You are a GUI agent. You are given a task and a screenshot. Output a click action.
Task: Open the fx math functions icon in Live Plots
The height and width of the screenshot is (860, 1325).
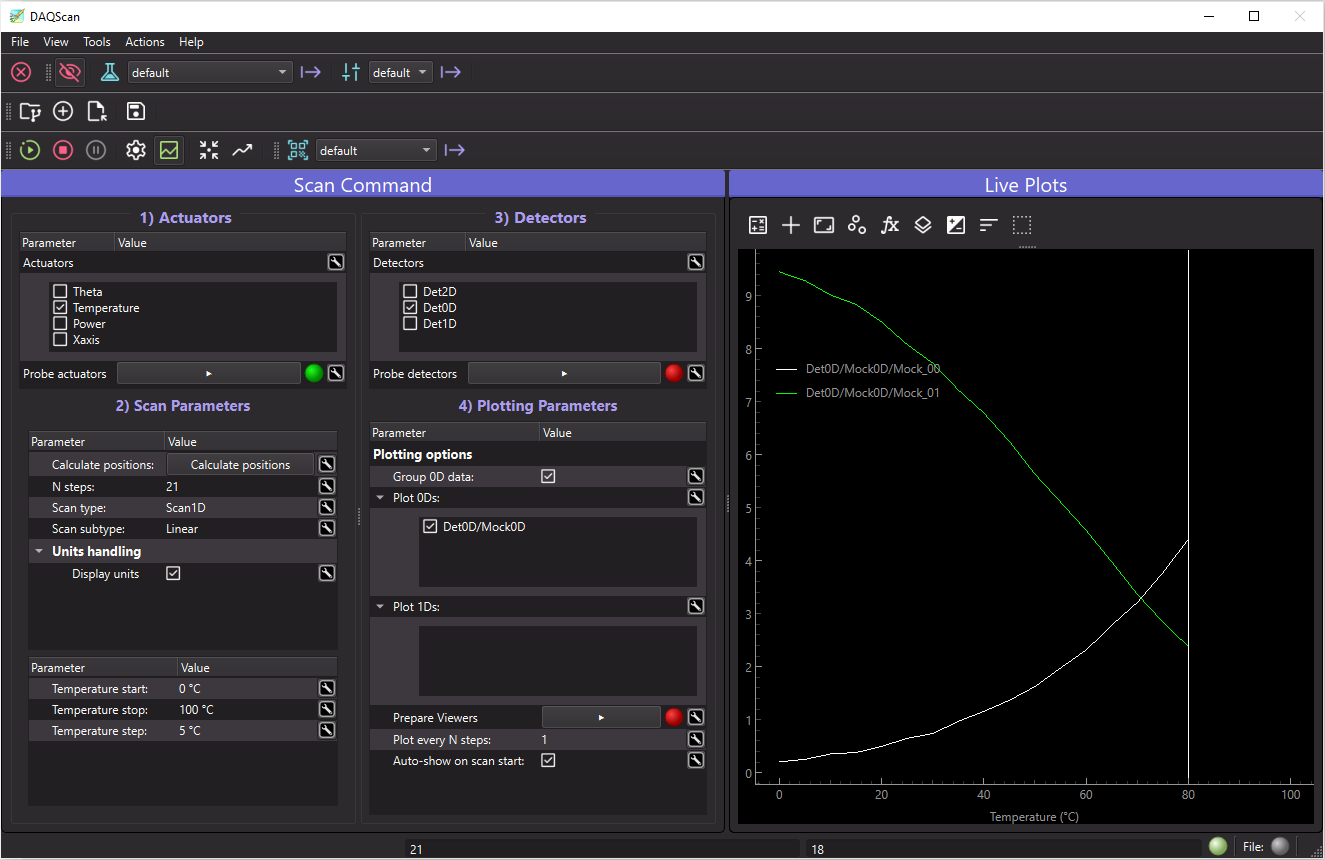(x=890, y=225)
